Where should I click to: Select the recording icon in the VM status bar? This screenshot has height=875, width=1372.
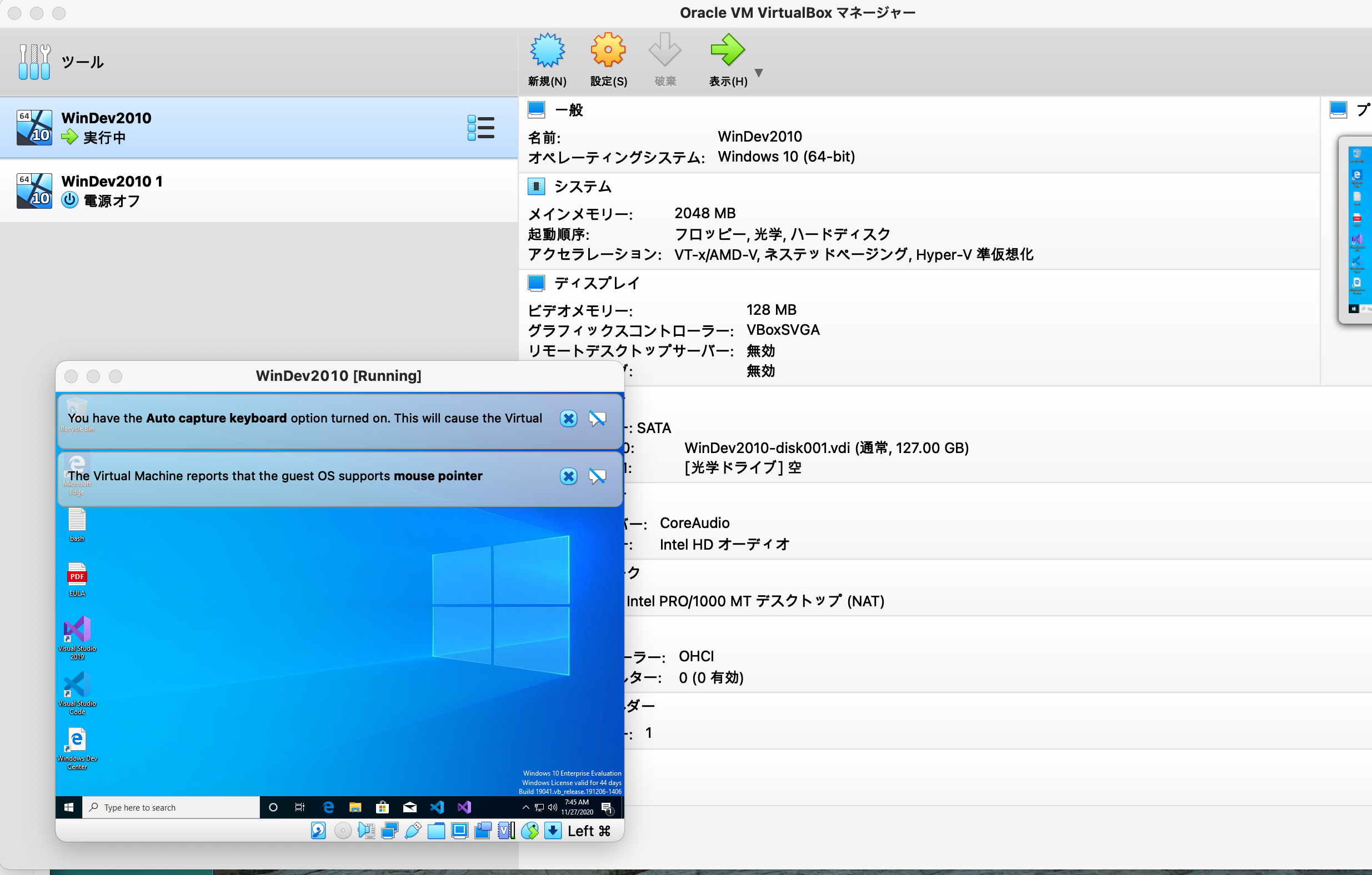coord(483,831)
